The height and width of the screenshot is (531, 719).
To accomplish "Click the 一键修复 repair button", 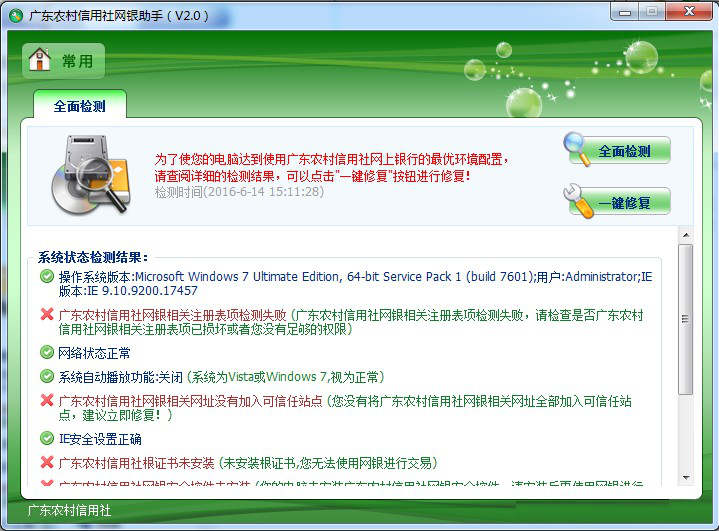I will (x=618, y=202).
